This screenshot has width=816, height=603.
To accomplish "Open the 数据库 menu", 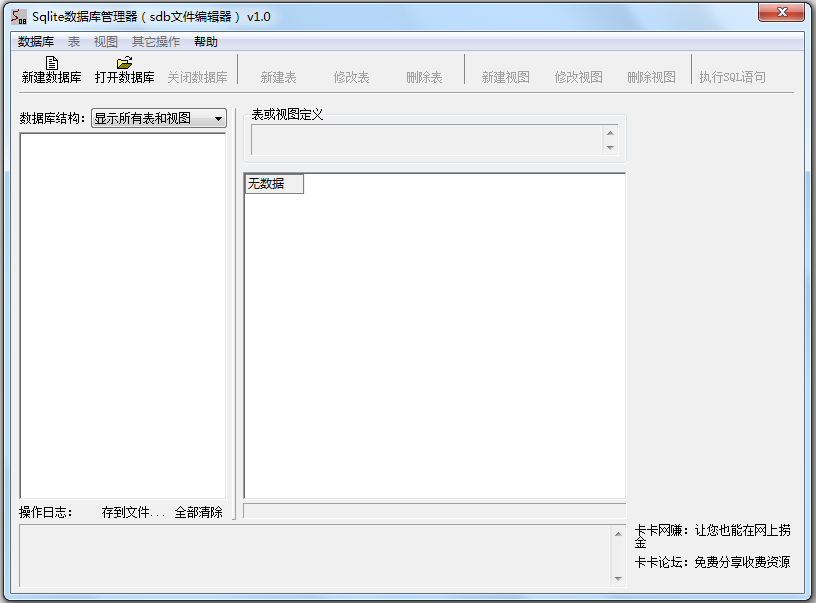I will click(36, 42).
